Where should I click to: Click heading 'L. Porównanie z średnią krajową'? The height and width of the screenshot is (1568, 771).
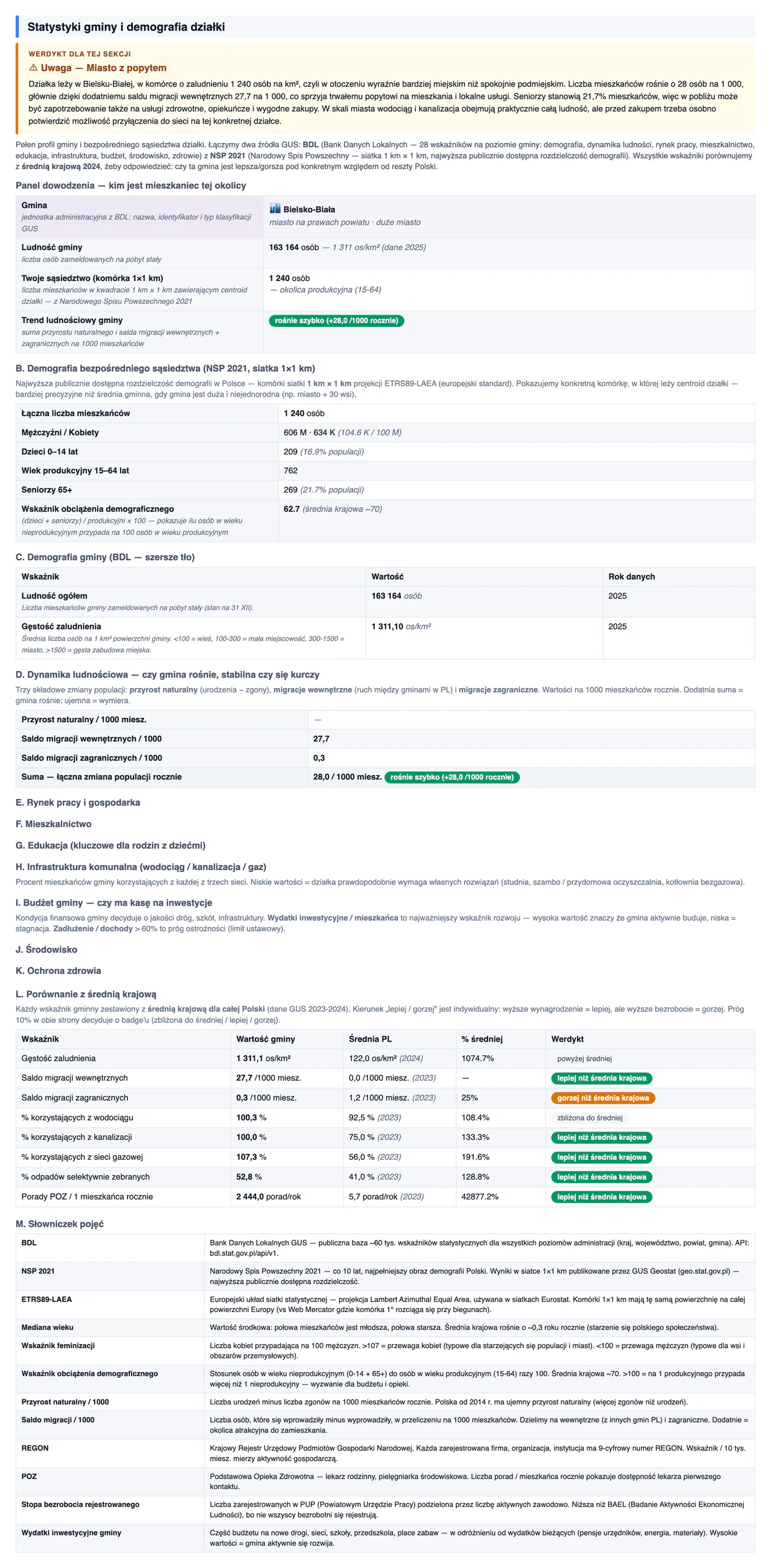(x=86, y=994)
